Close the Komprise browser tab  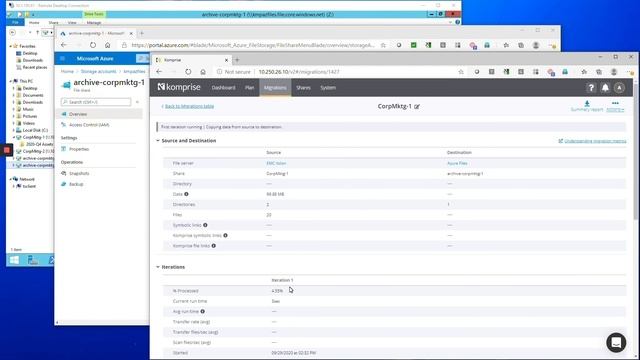227,60
